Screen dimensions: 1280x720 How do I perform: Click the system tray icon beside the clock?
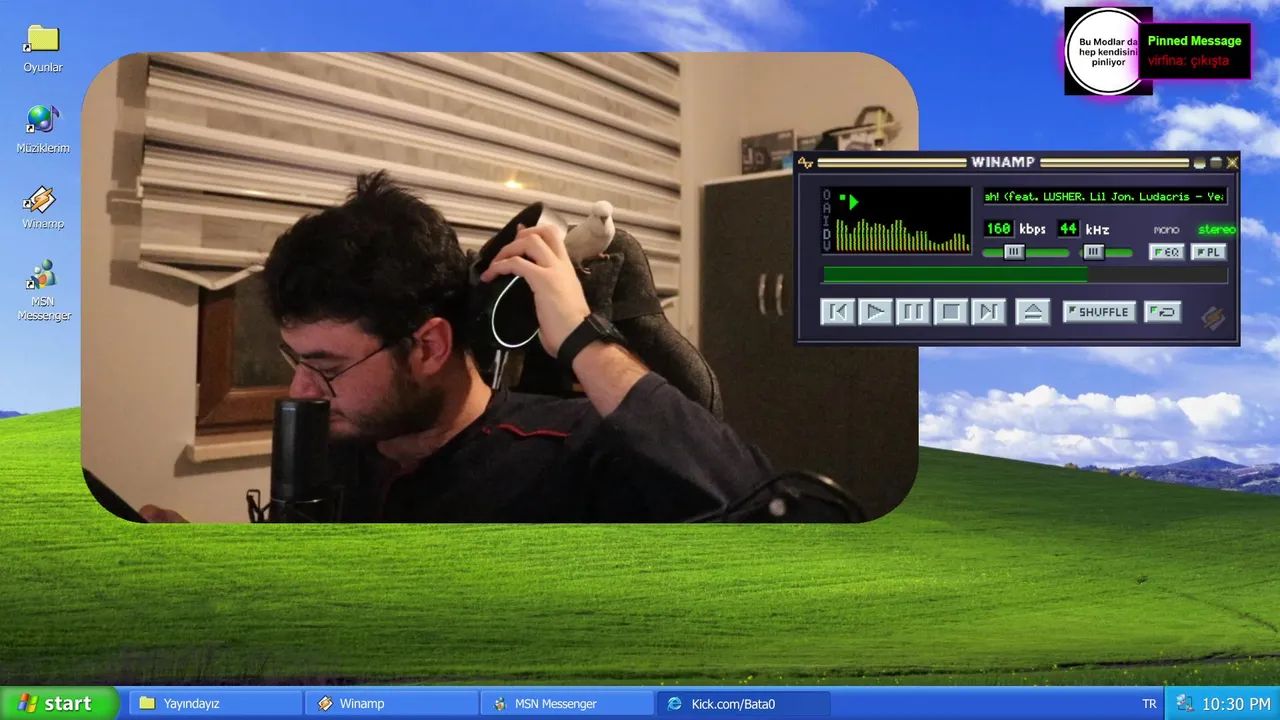click(1185, 704)
